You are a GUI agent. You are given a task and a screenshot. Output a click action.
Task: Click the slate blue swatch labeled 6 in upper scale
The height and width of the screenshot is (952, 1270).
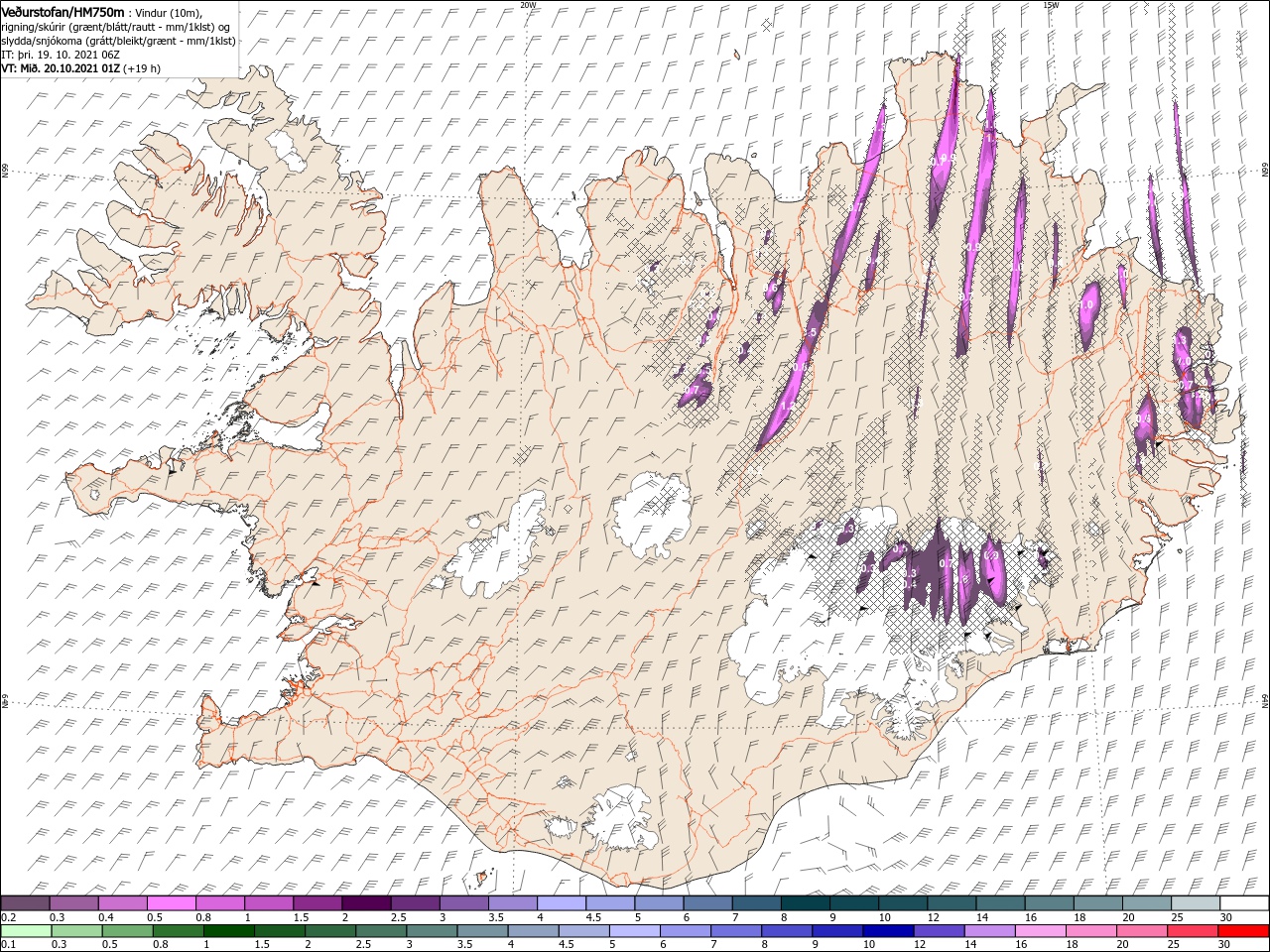[x=708, y=903]
